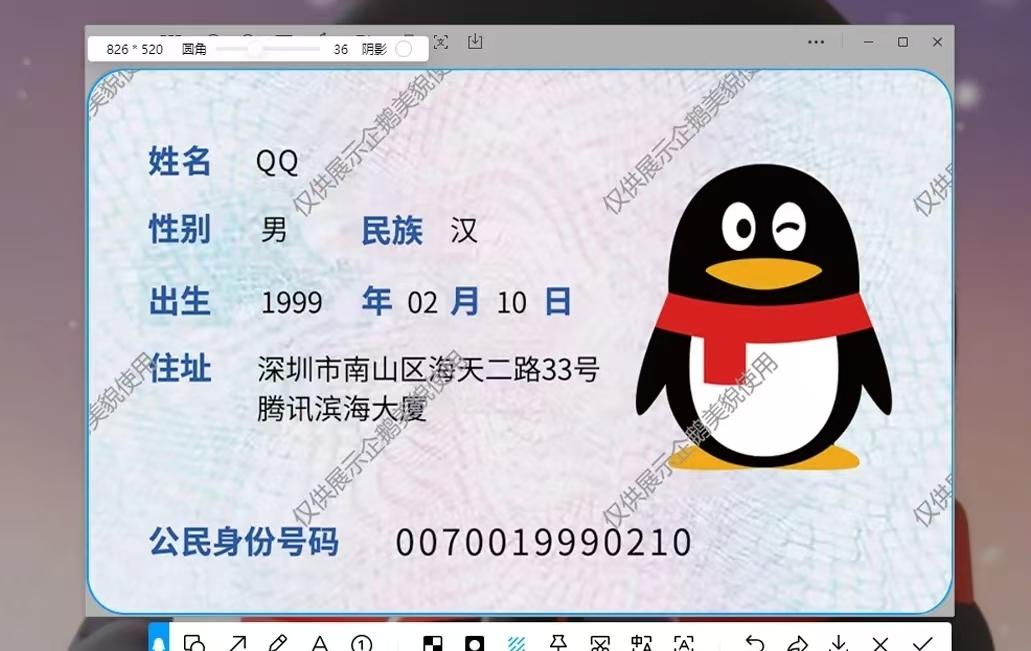Run OCR text recognition tool
This screenshot has width=1031, height=651.
(x=683, y=643)
